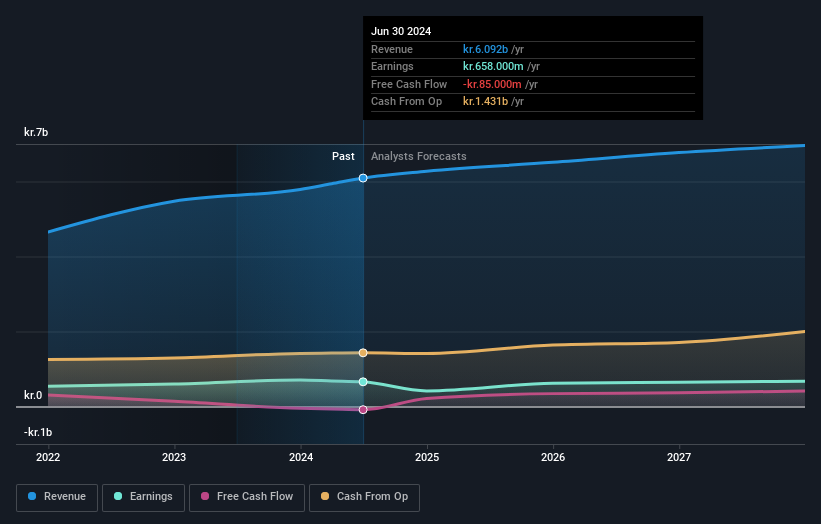Click the kr.658.000m earnings value
The image size is (821, 524).
pos(493,66)
